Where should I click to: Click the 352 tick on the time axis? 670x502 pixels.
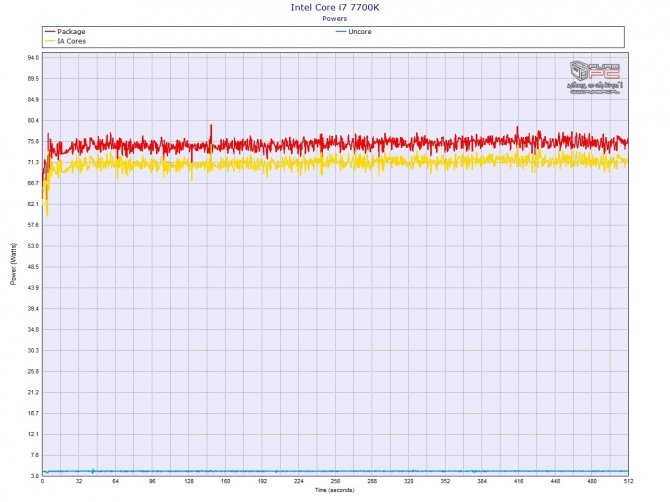click(x=445, y=481)
